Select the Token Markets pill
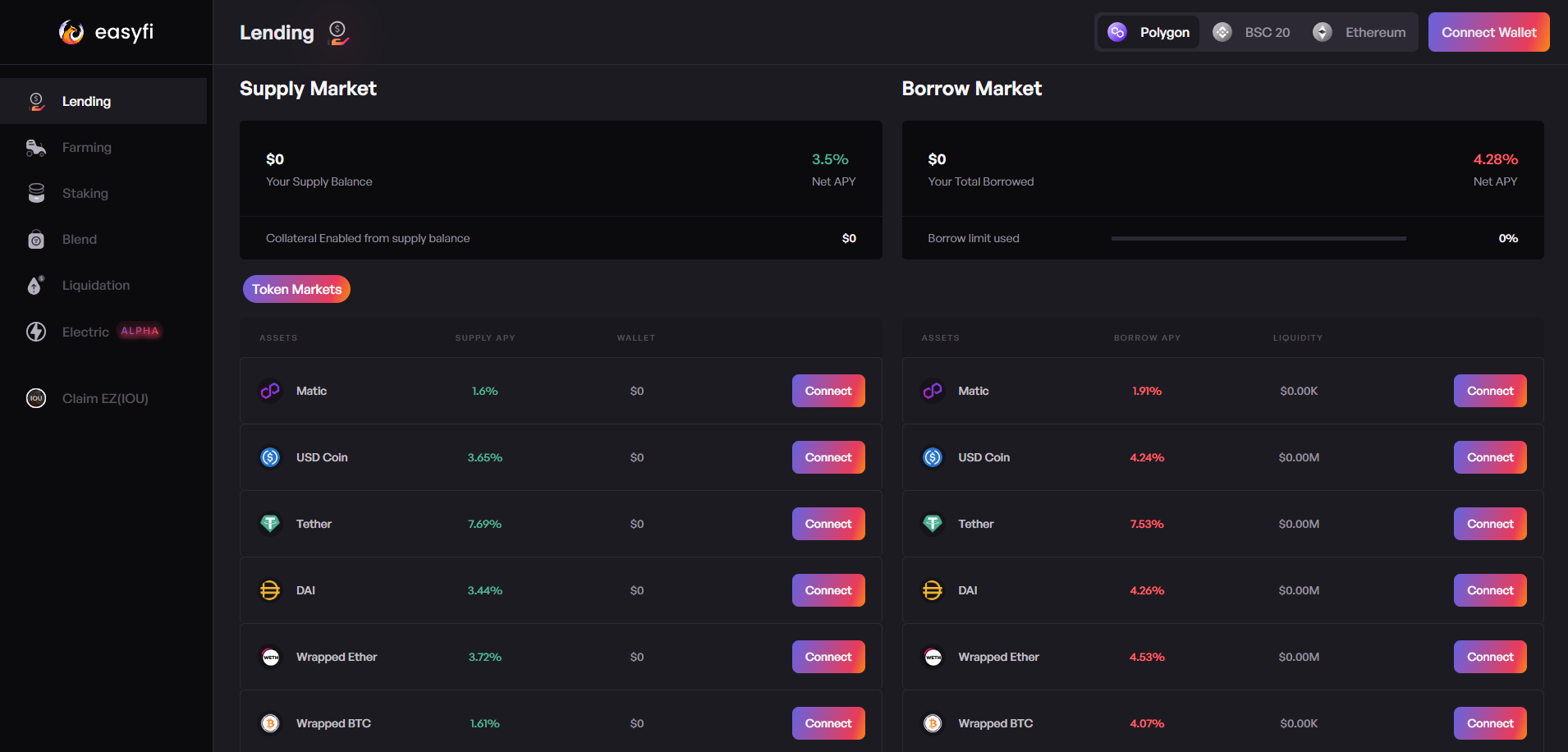This screenshot has height=752, width=1568. pos(296,289)
